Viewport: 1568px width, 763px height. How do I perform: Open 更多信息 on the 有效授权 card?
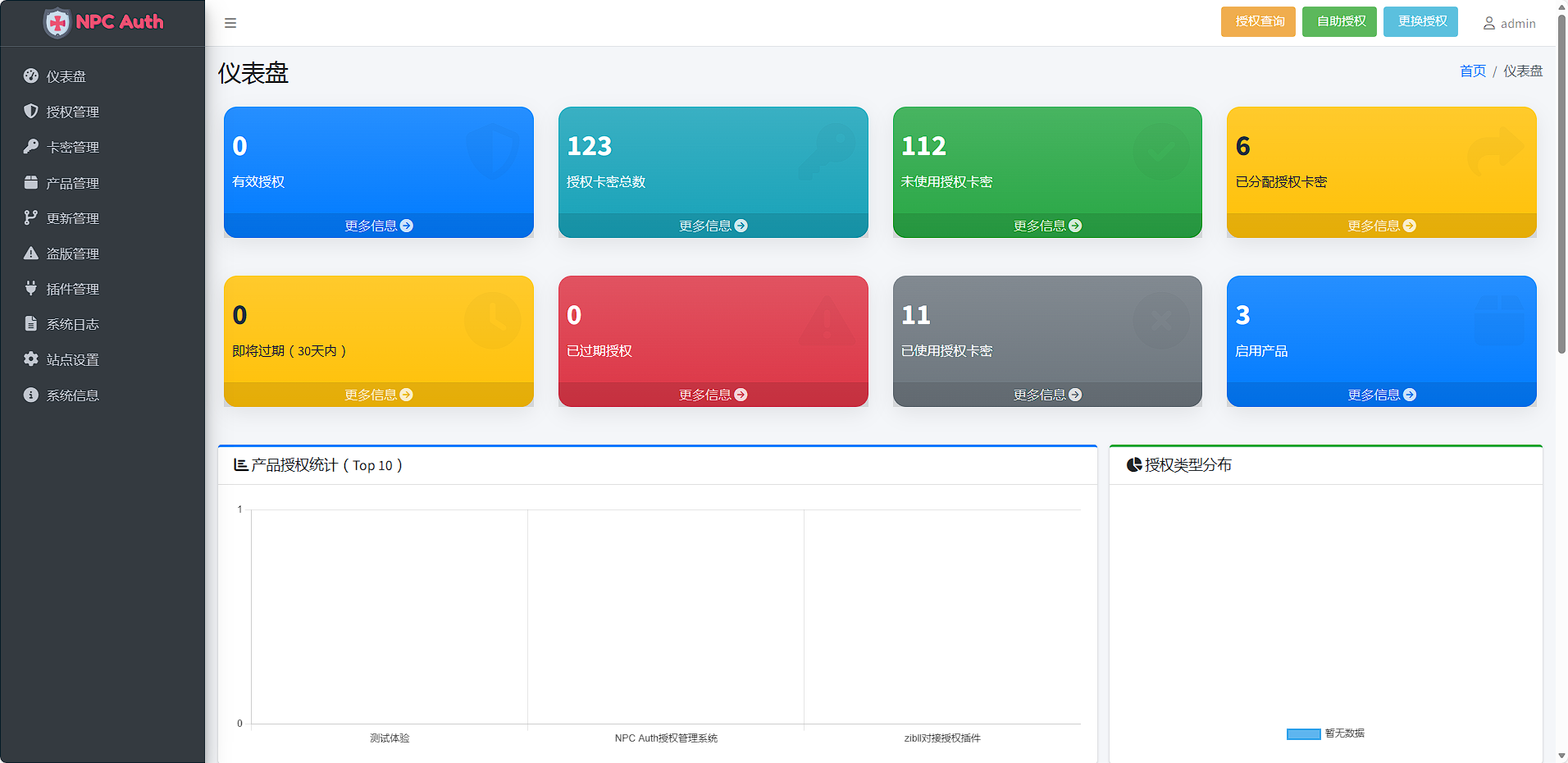(379, 226)
